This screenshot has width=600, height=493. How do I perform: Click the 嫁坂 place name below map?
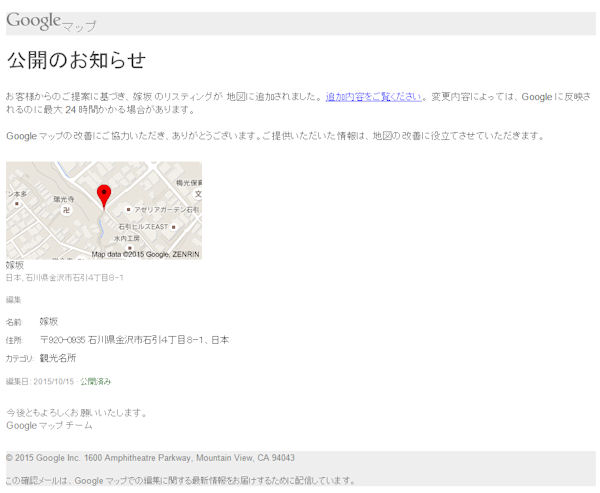(x=15, y=265)
